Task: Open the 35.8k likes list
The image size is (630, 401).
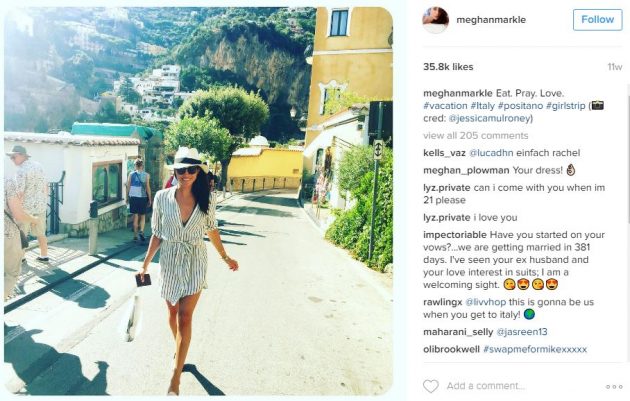Action: click(448, 67)
